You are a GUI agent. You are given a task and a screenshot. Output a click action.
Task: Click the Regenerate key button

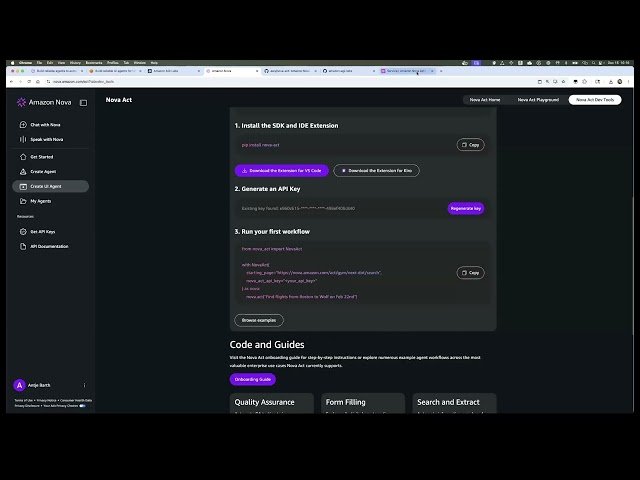(x=466, y=208)
